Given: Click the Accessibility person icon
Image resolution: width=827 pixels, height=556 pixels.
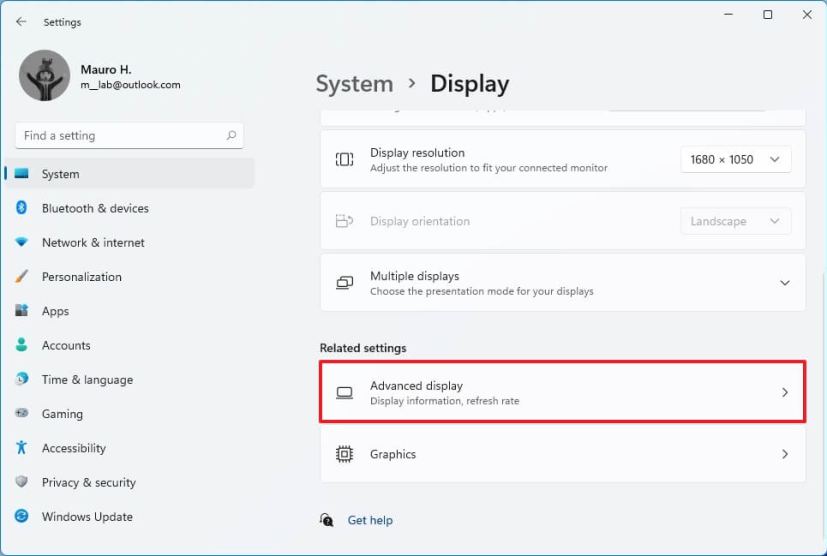Looking at the screenshot, I should click(21, 448).
